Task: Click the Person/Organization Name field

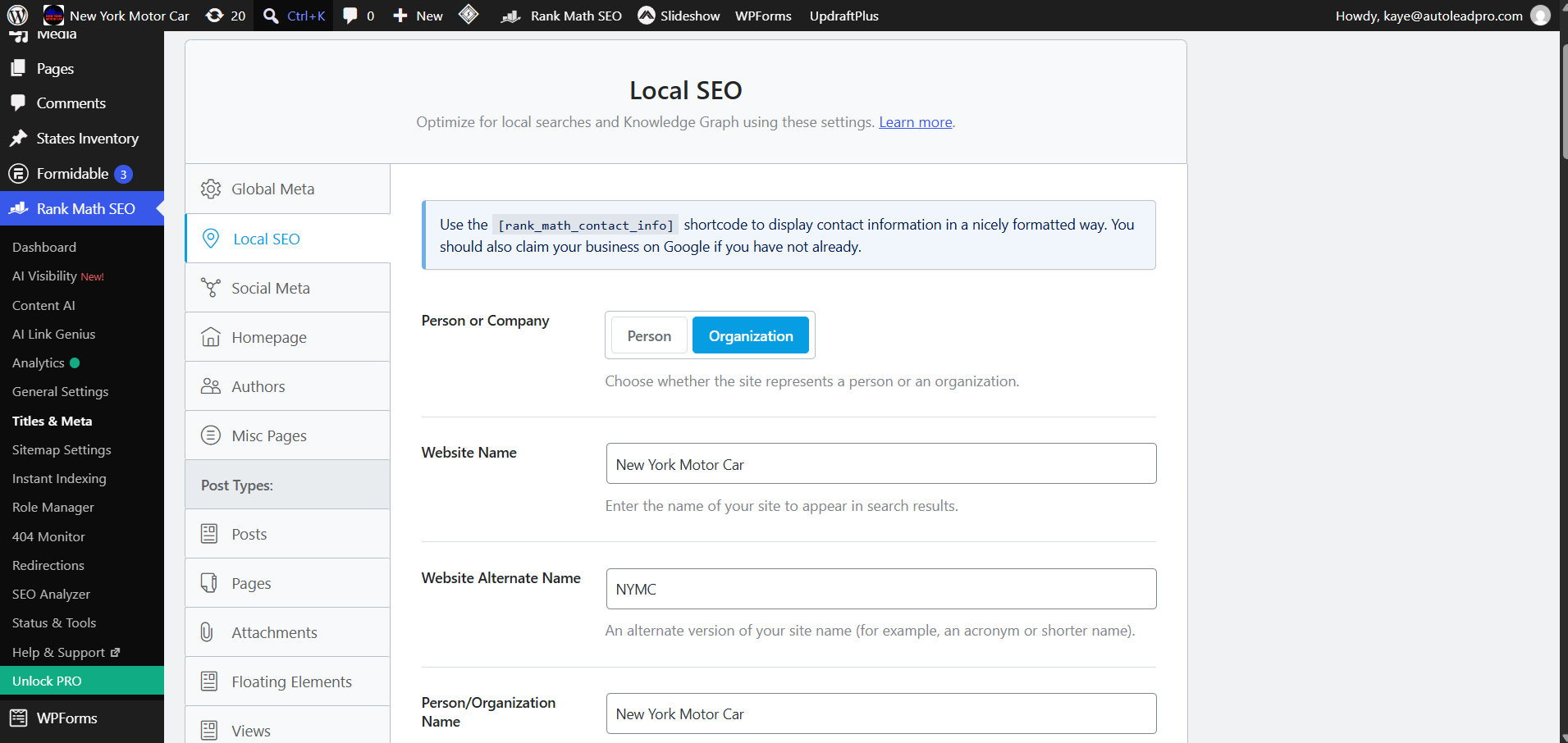Action: (x=881, y=713)
